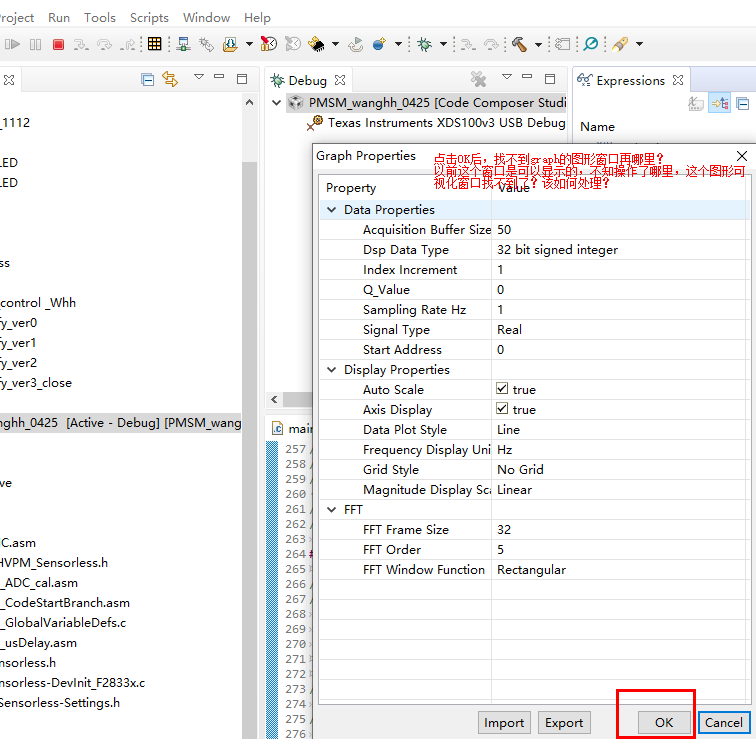Screen dimensions: 756x739
Task: Click the load program folder icon
Action: point(230,44)
